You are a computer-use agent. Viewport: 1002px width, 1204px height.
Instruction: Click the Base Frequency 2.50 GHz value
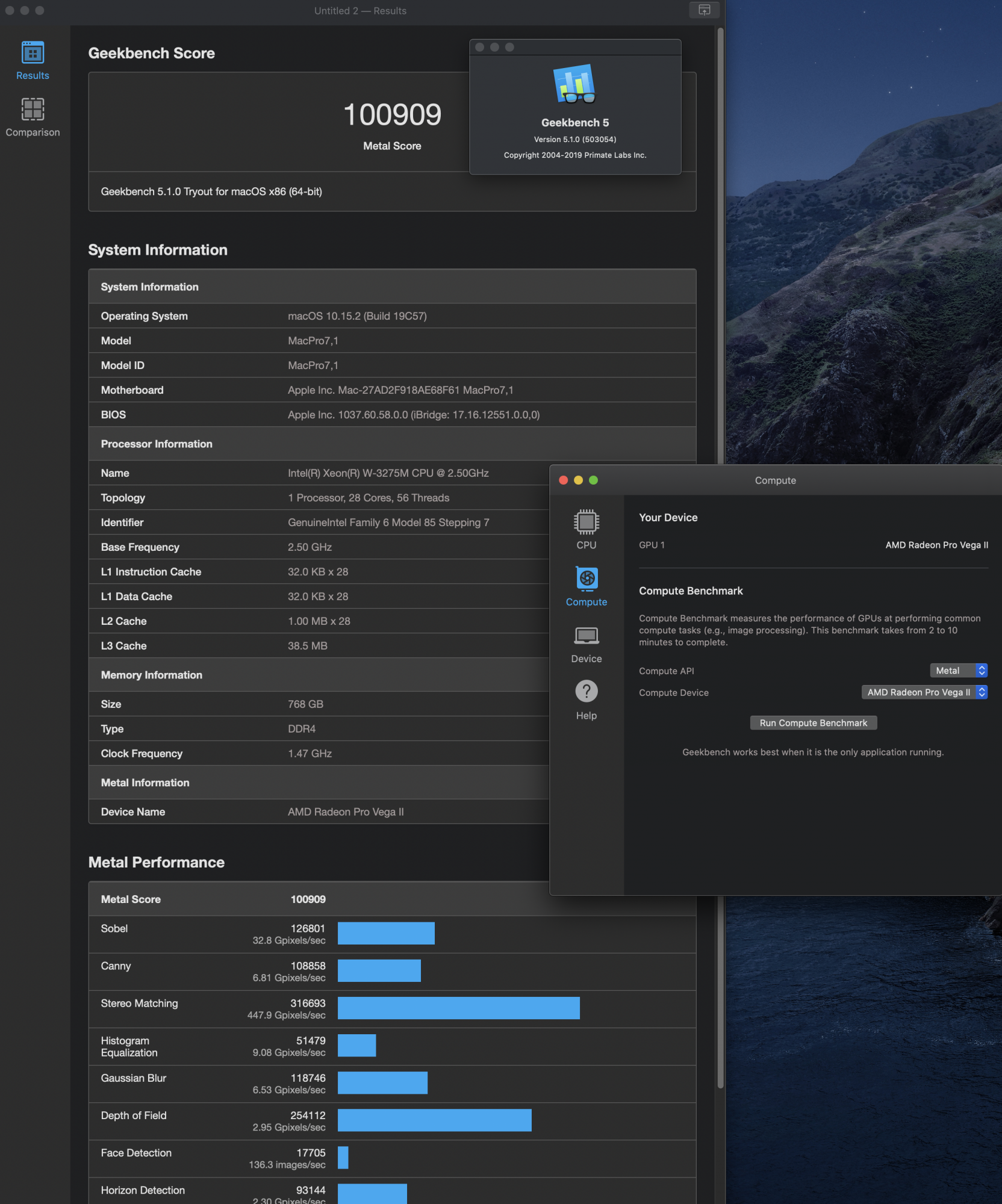point(310,547)
